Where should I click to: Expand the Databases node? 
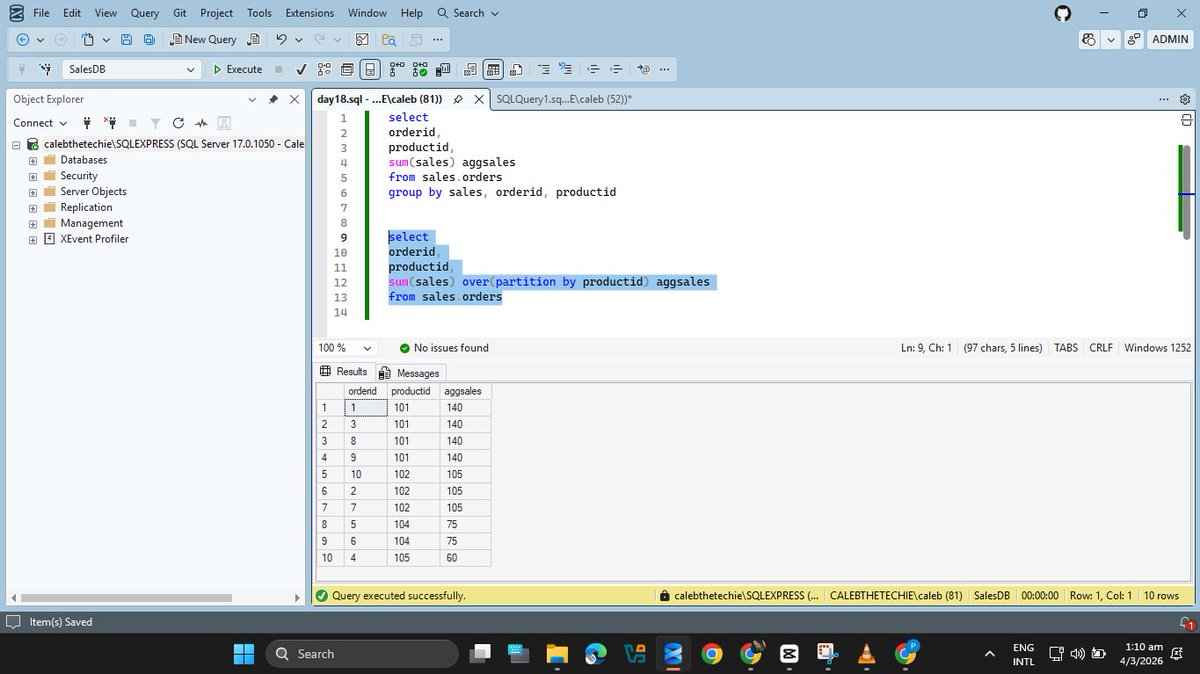33,160
